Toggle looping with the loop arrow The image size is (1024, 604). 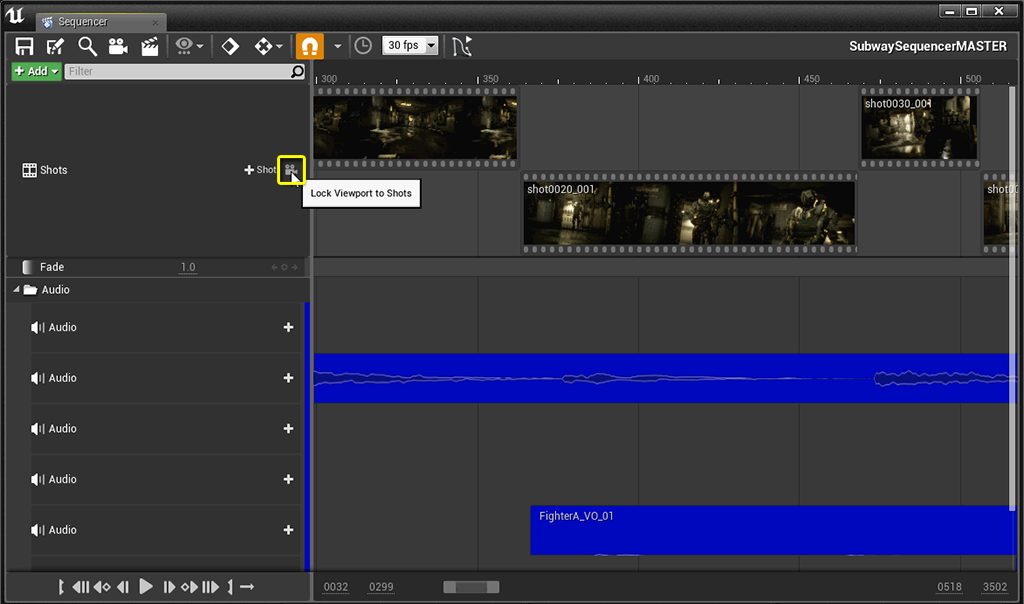[245, 587]
